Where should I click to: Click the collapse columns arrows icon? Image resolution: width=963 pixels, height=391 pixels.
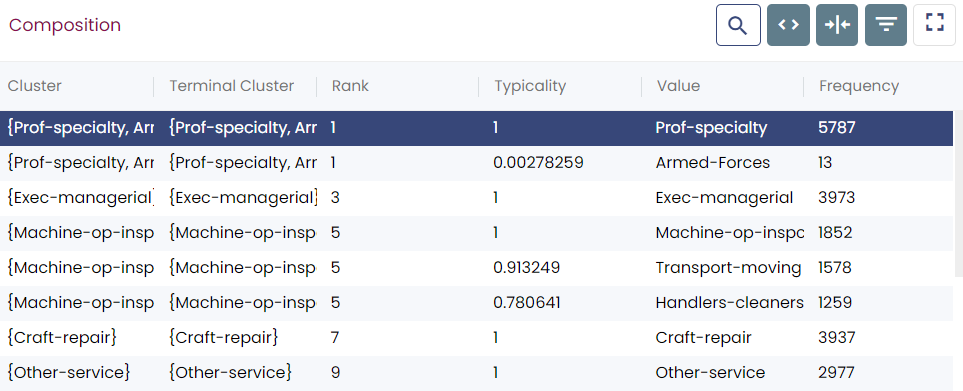click(x=837, y=25)
